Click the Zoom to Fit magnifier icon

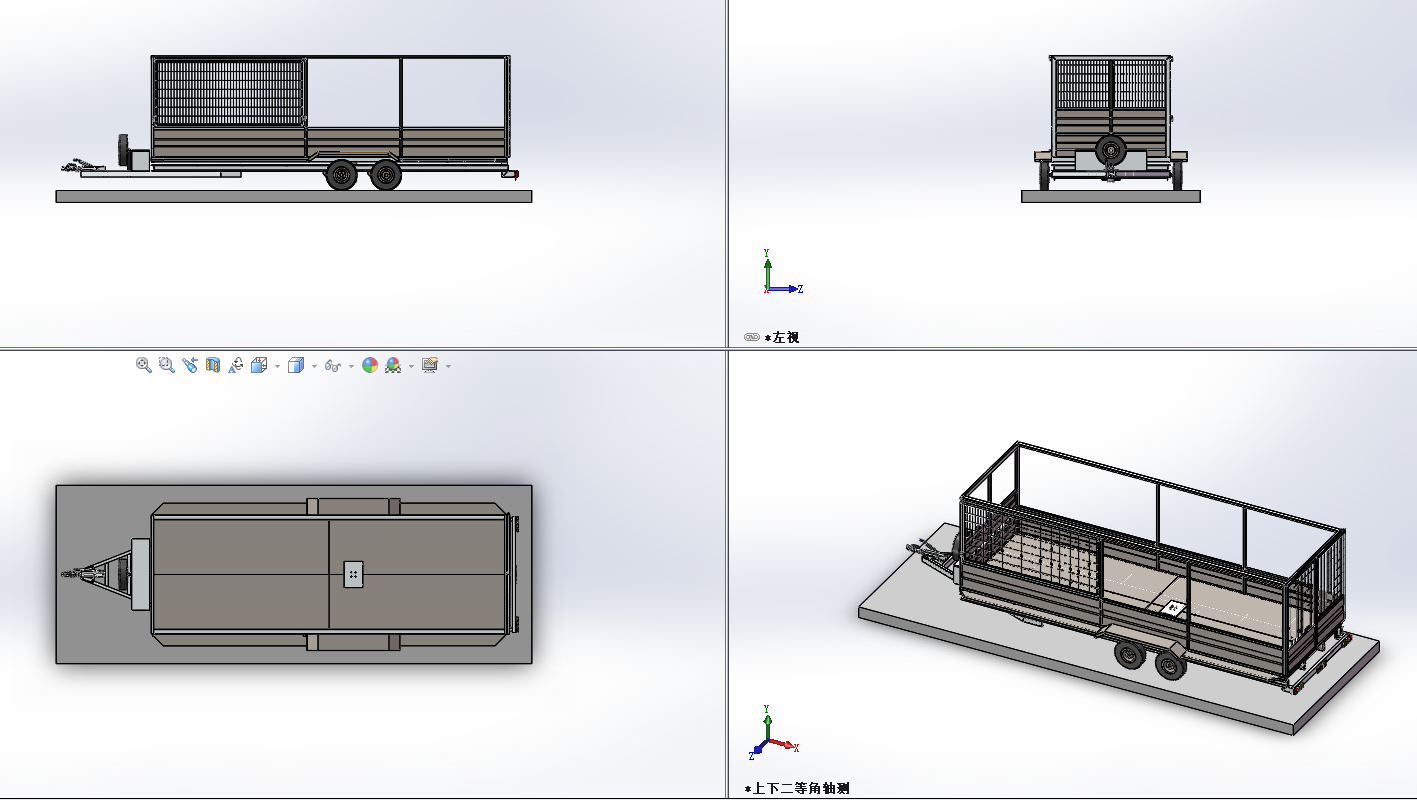point(144,366)
